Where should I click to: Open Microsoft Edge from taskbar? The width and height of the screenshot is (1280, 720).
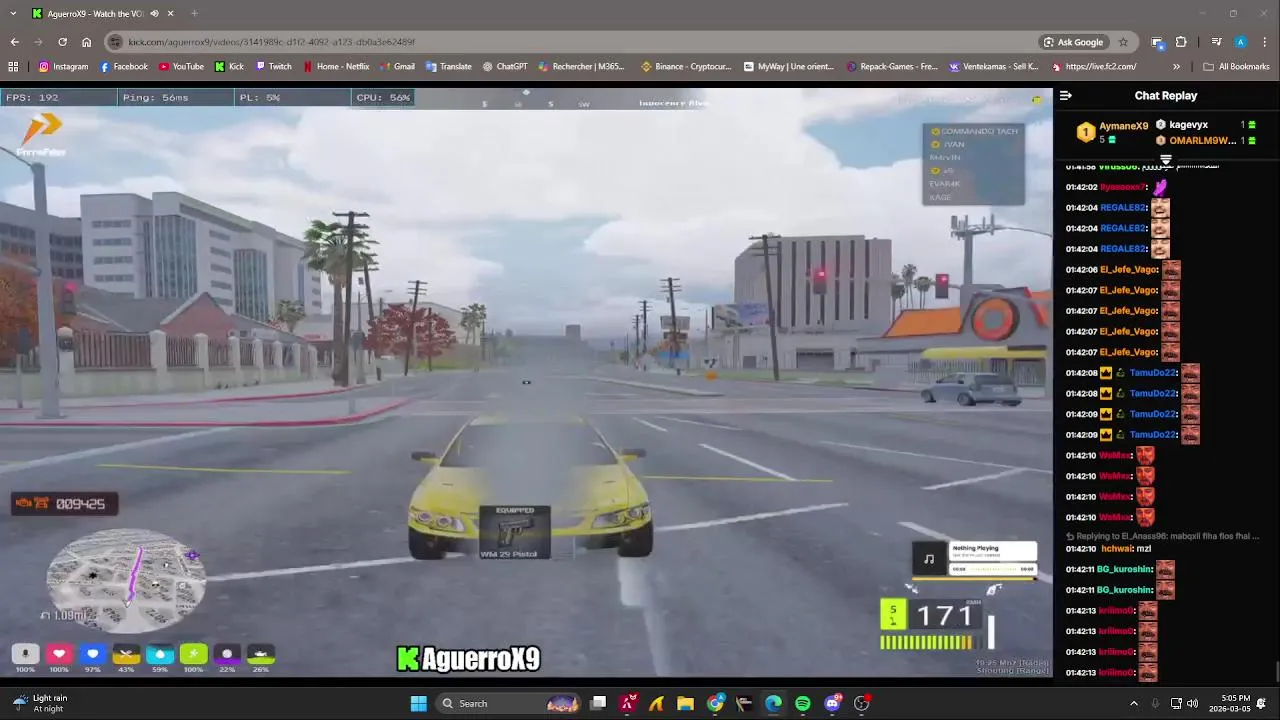[x=773, y=703]
